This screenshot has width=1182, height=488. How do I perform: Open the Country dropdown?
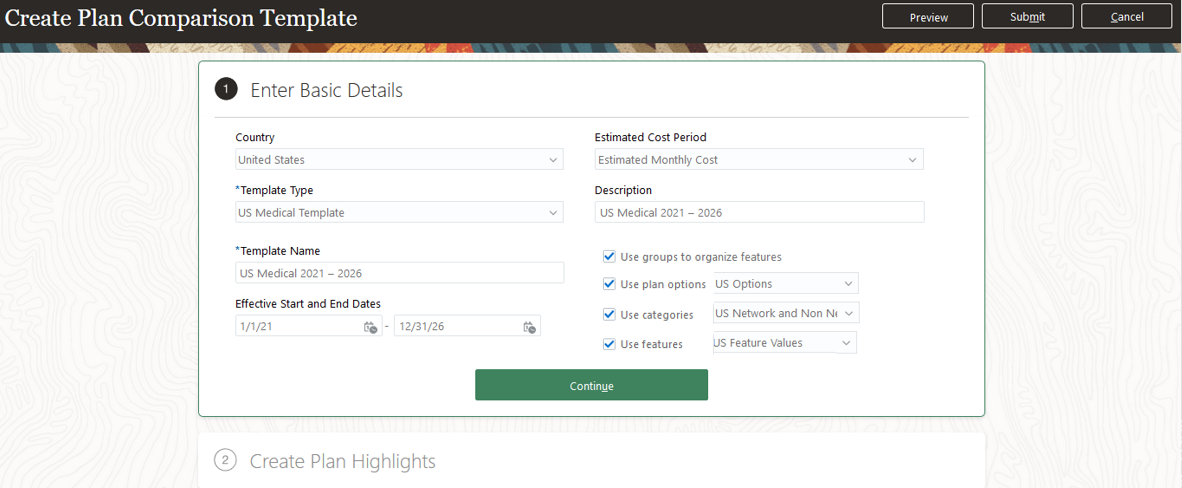554,160
